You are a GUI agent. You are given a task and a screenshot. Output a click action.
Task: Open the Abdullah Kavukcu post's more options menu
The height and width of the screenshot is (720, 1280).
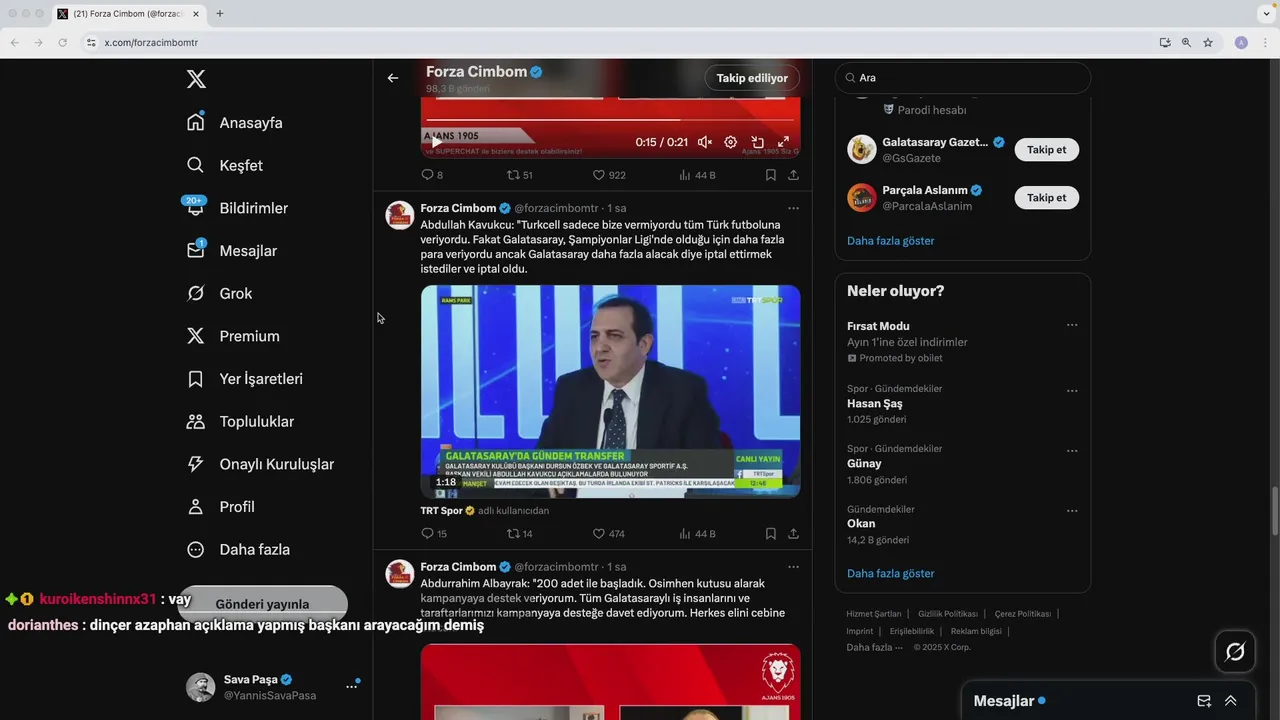tap(793, 208)
